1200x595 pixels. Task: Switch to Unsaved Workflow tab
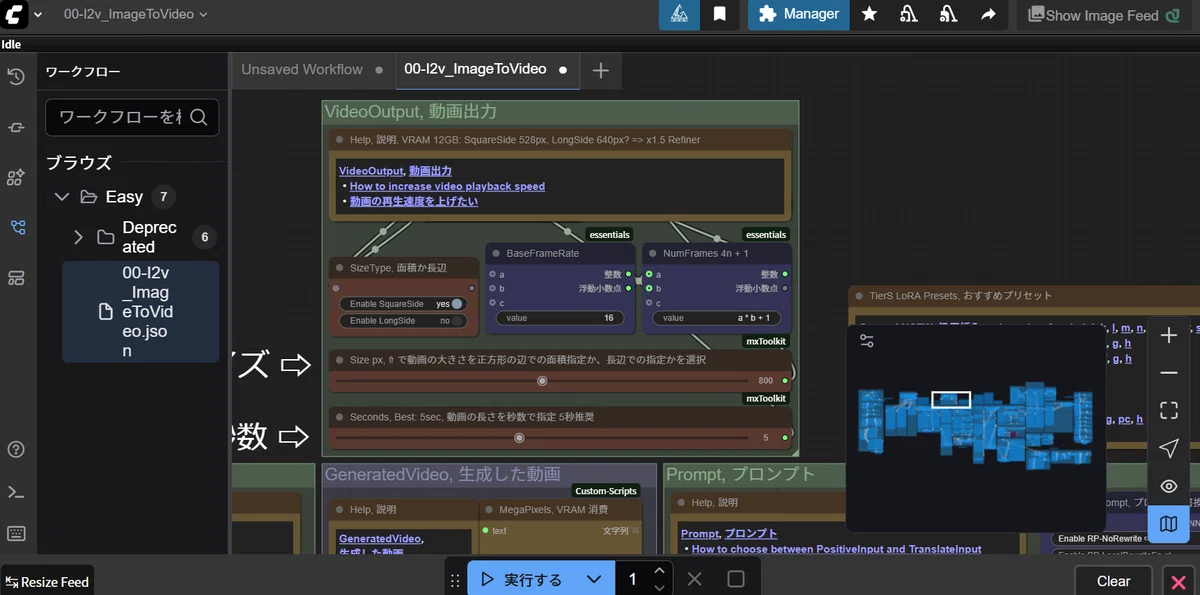(302, 70)
